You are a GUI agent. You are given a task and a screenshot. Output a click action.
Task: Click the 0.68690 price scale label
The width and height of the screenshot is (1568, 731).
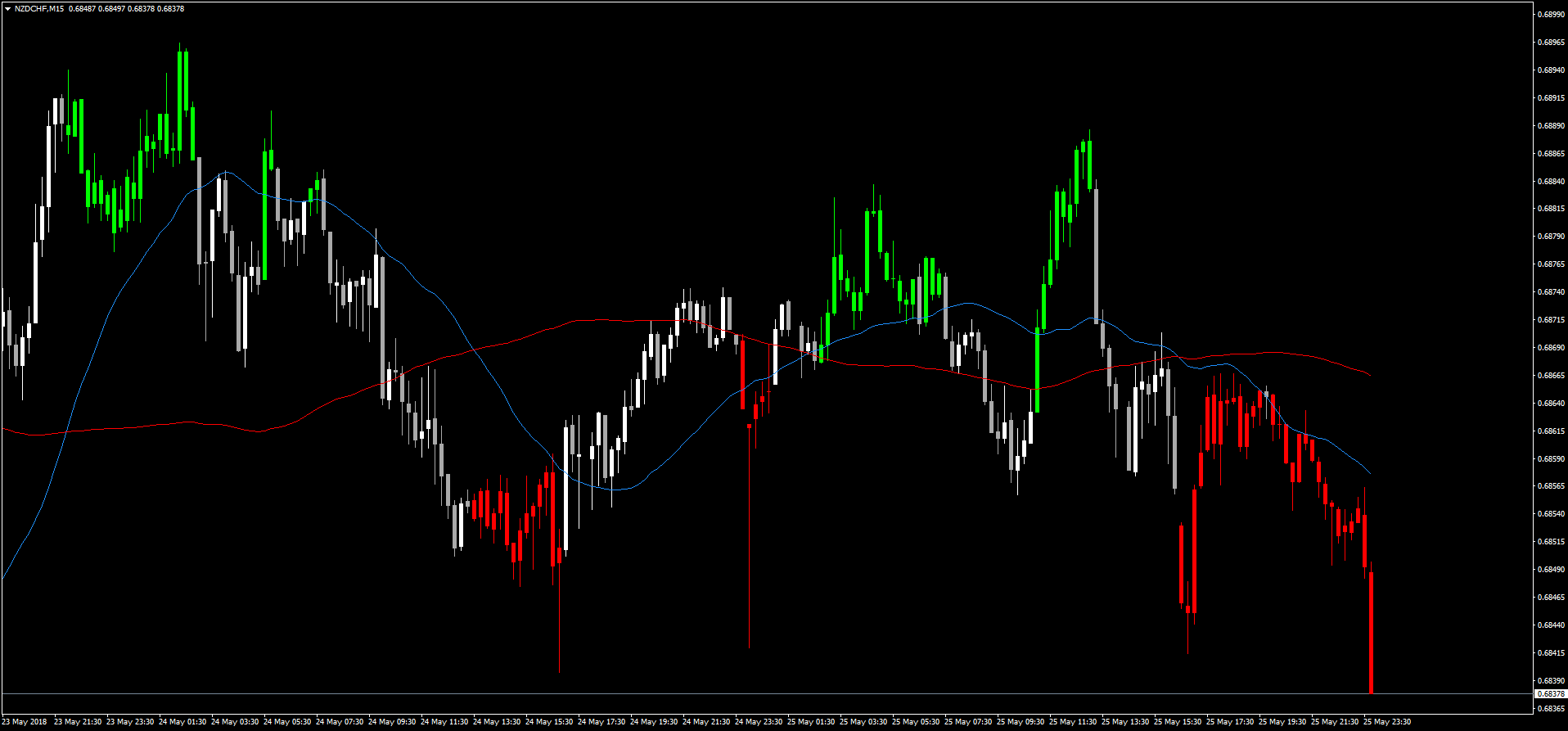pyautogui.click(x=1551, y=348)
